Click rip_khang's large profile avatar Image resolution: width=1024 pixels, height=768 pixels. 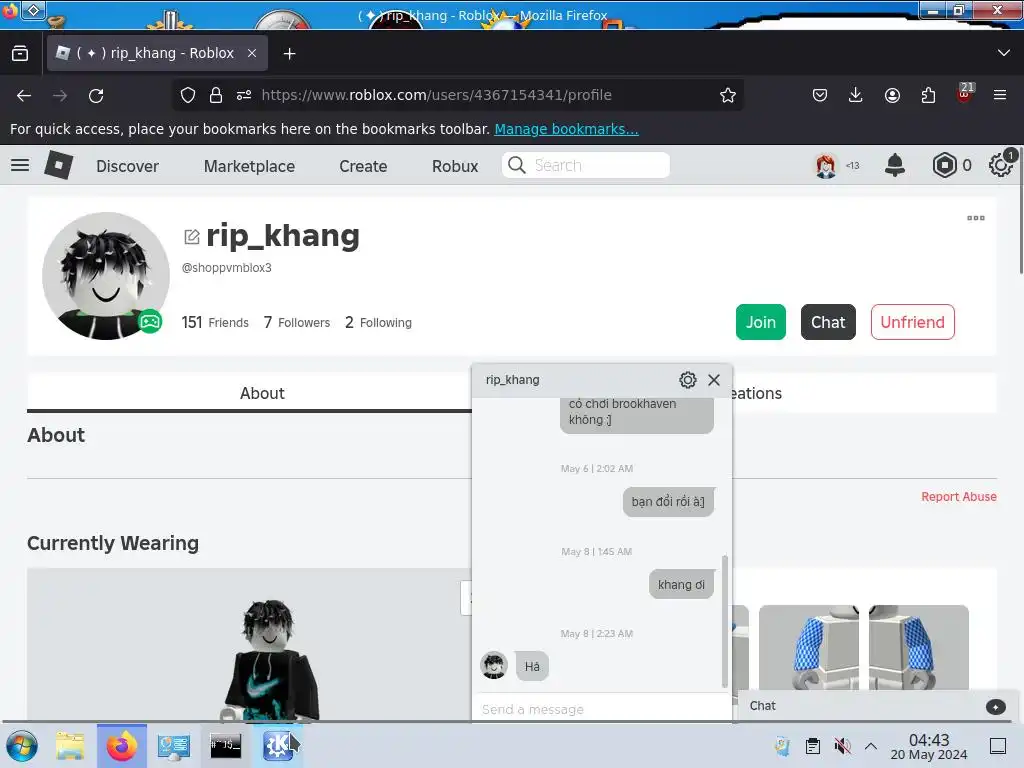tap(106, 276)
